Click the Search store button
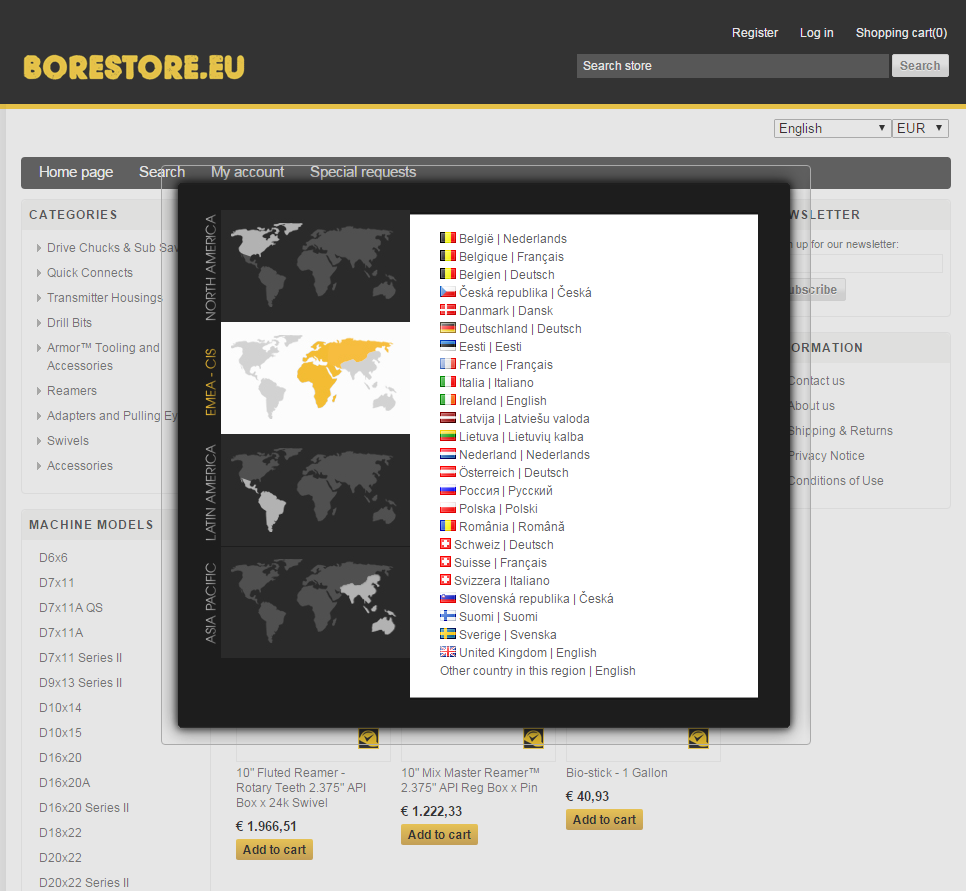The width and height of the screenshot is (966, 891). point(920,66)
